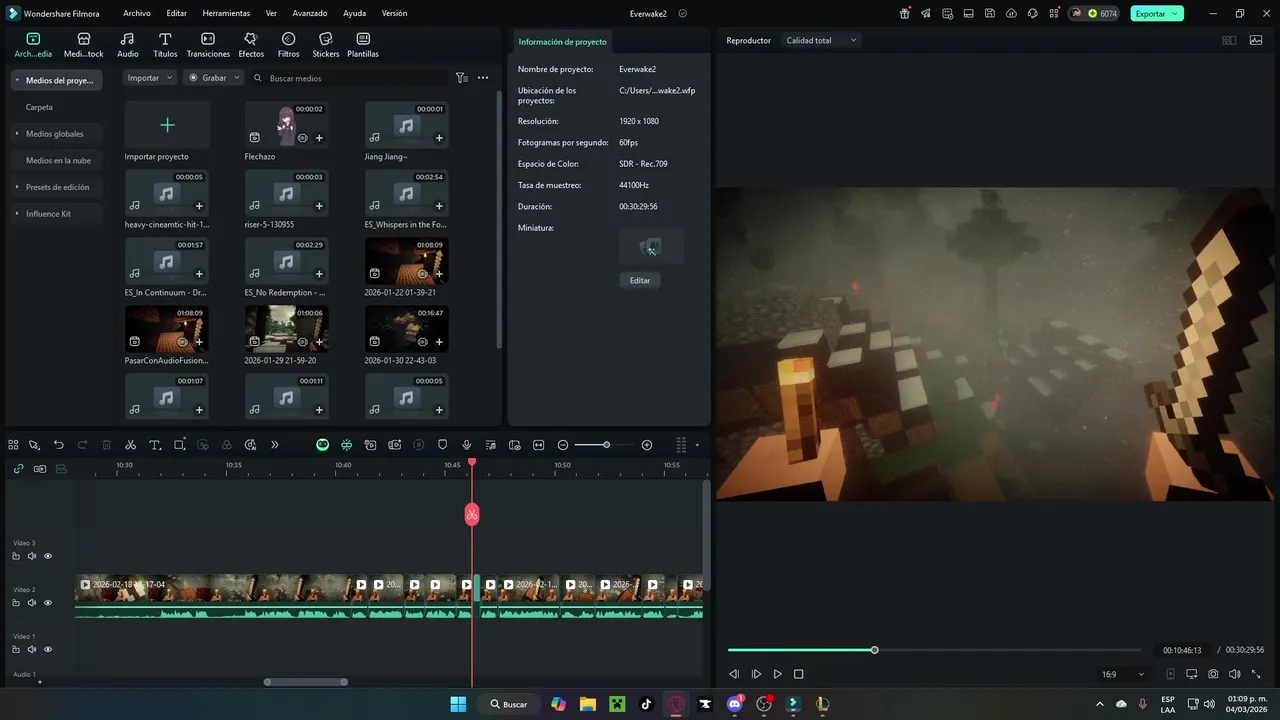The width and height of the screenshot is (1280, 720).
Task: Hide Video 2 track with eye icon
Action: pyautogui.click(x=48, y=603)
